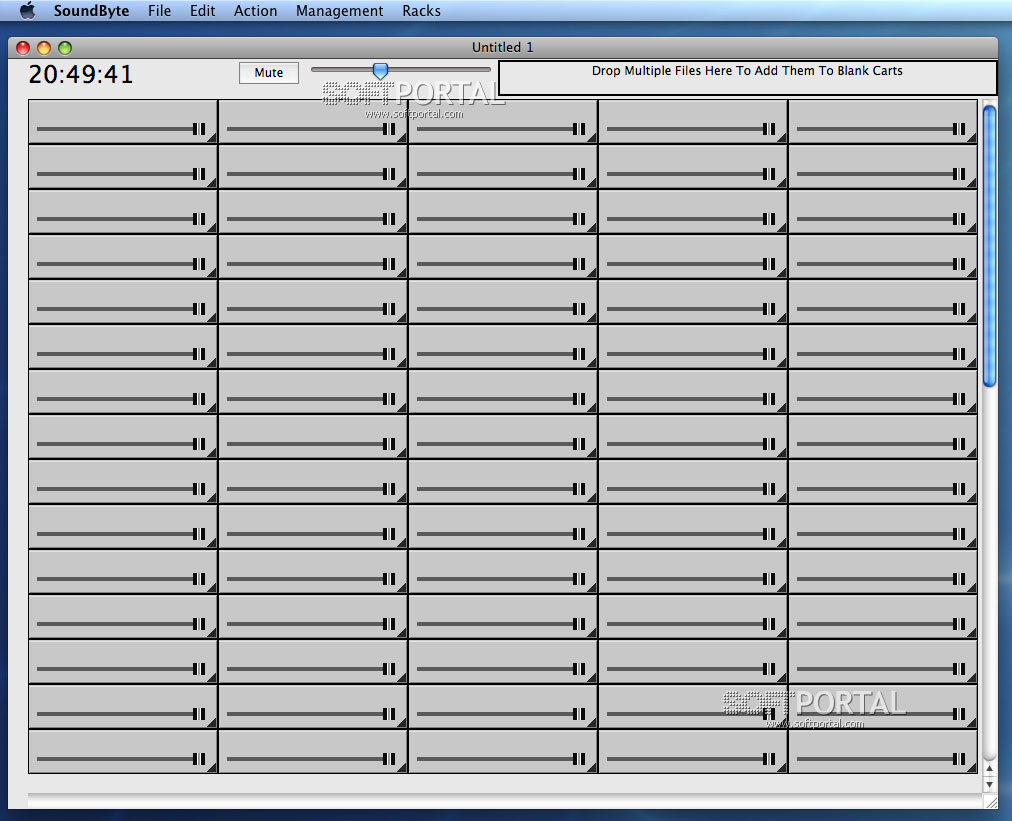Open corner triangle of sixth row, fourth column cart
This screenshot has height=821, width=1012.
782,363
